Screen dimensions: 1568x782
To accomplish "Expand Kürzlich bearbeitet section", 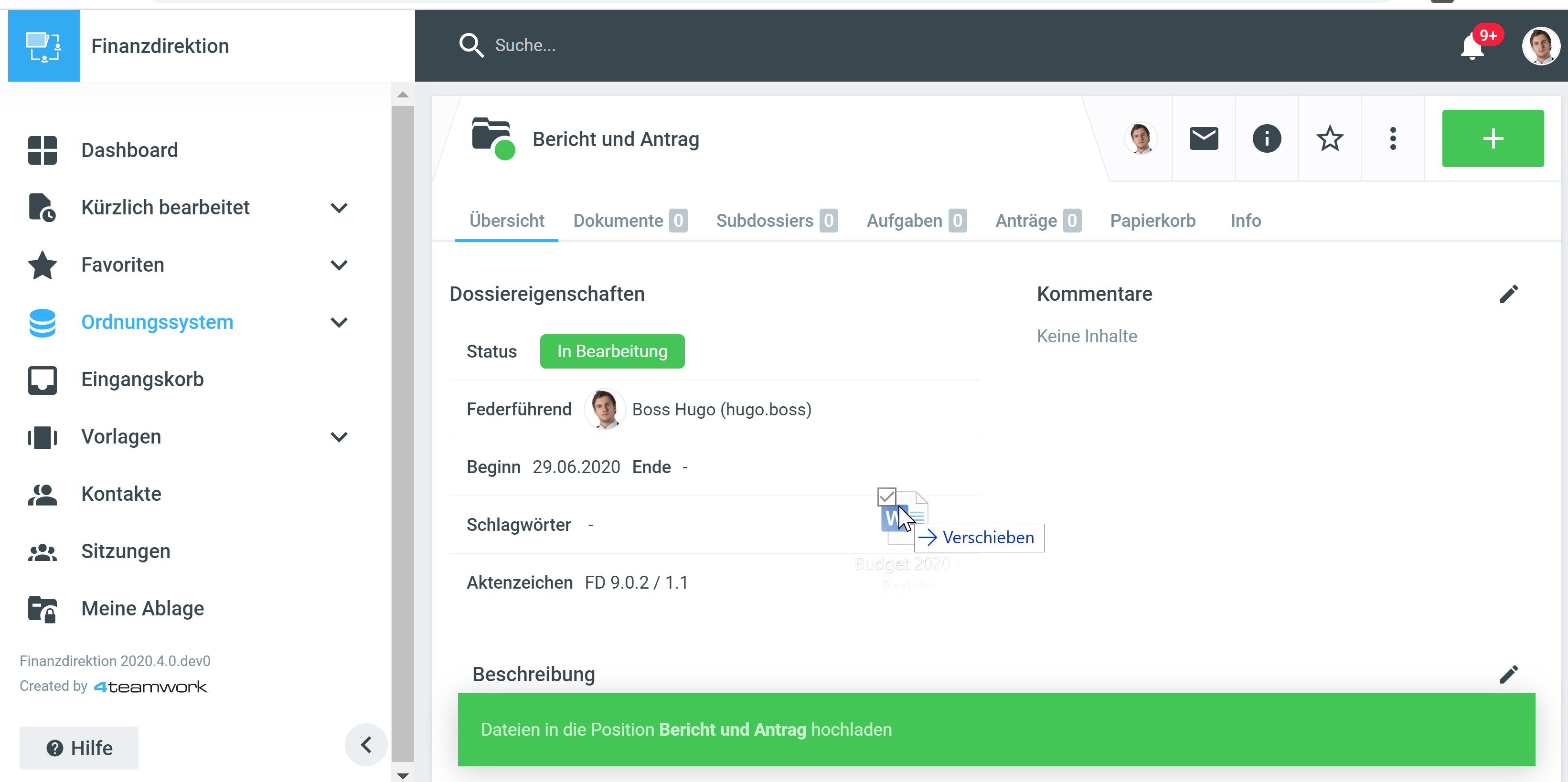I will 339,208.
